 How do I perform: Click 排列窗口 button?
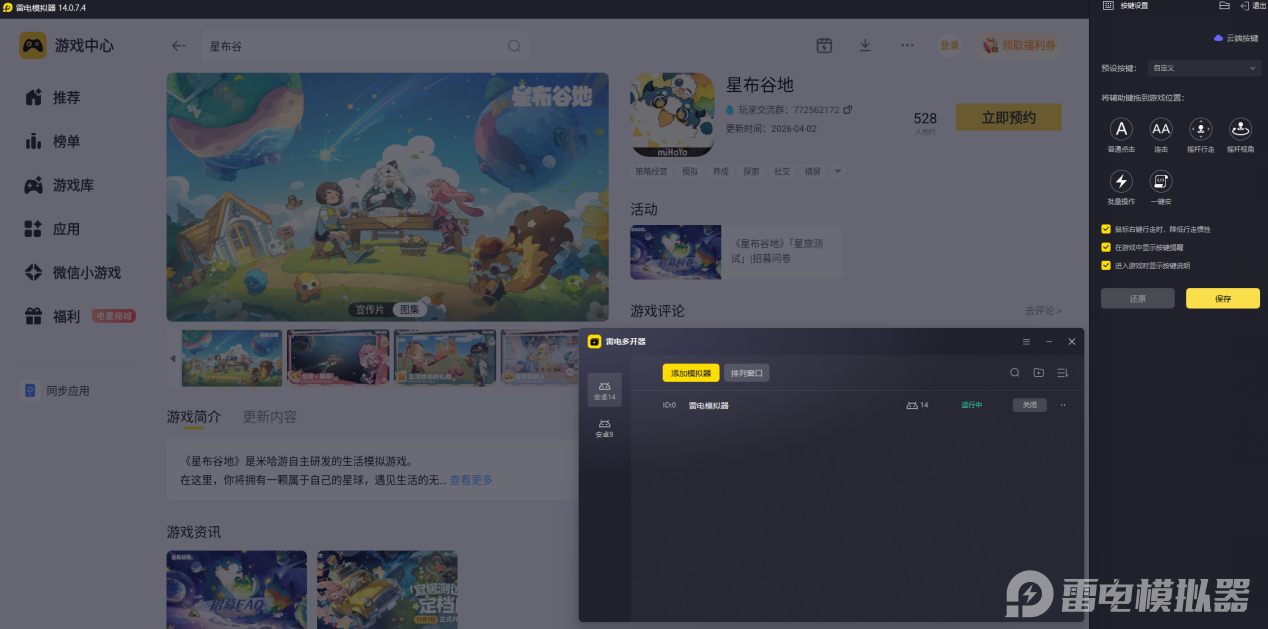pos(747,373)
